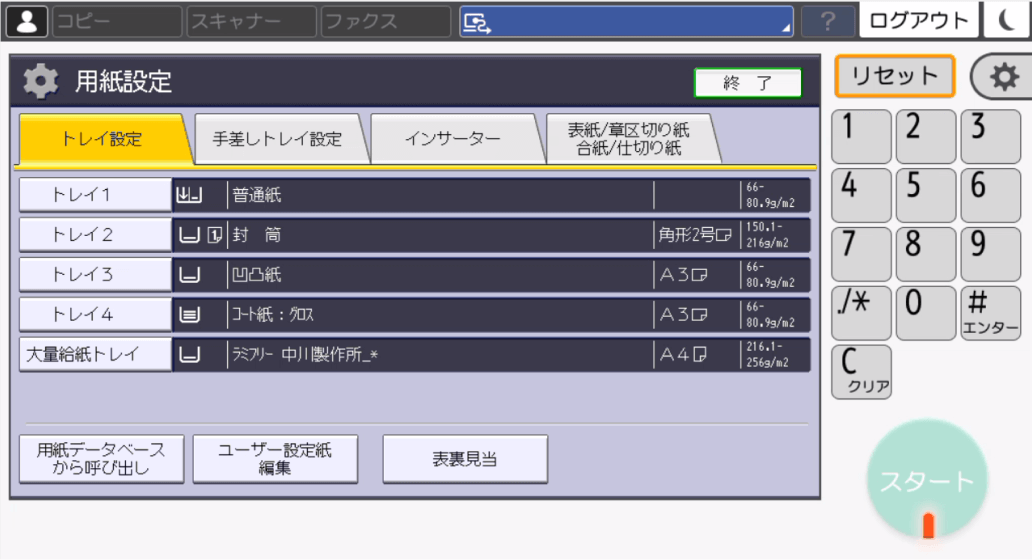Click the paper level icon for Tray 2

pyautogui.click(x=189, y=235)
